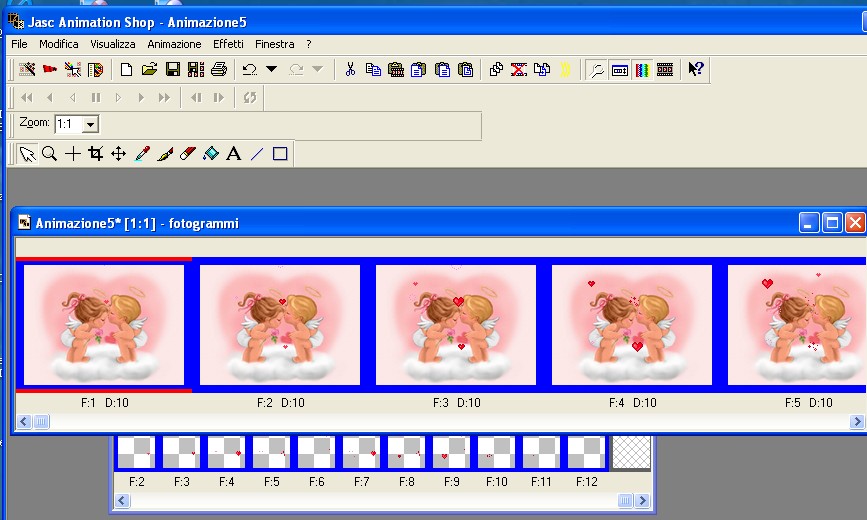Click the propagate paste icon
This screenshot has height=520, width=867.
[x=542, y=69]
